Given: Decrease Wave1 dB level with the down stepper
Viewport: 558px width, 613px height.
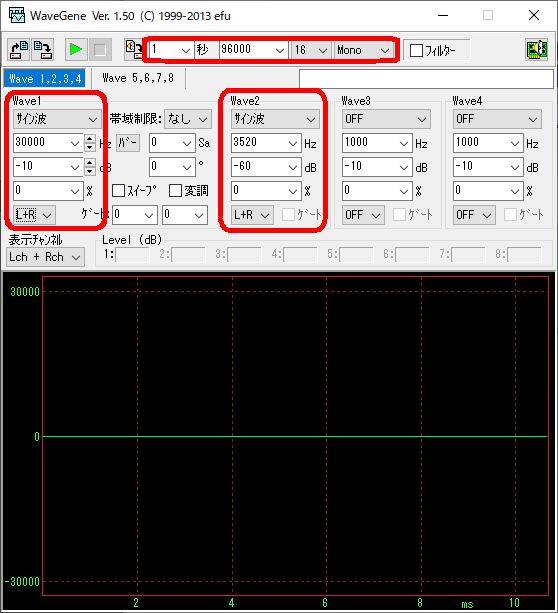Looking at the screenshot, I should pyautogui.click(x=90, y=171).
